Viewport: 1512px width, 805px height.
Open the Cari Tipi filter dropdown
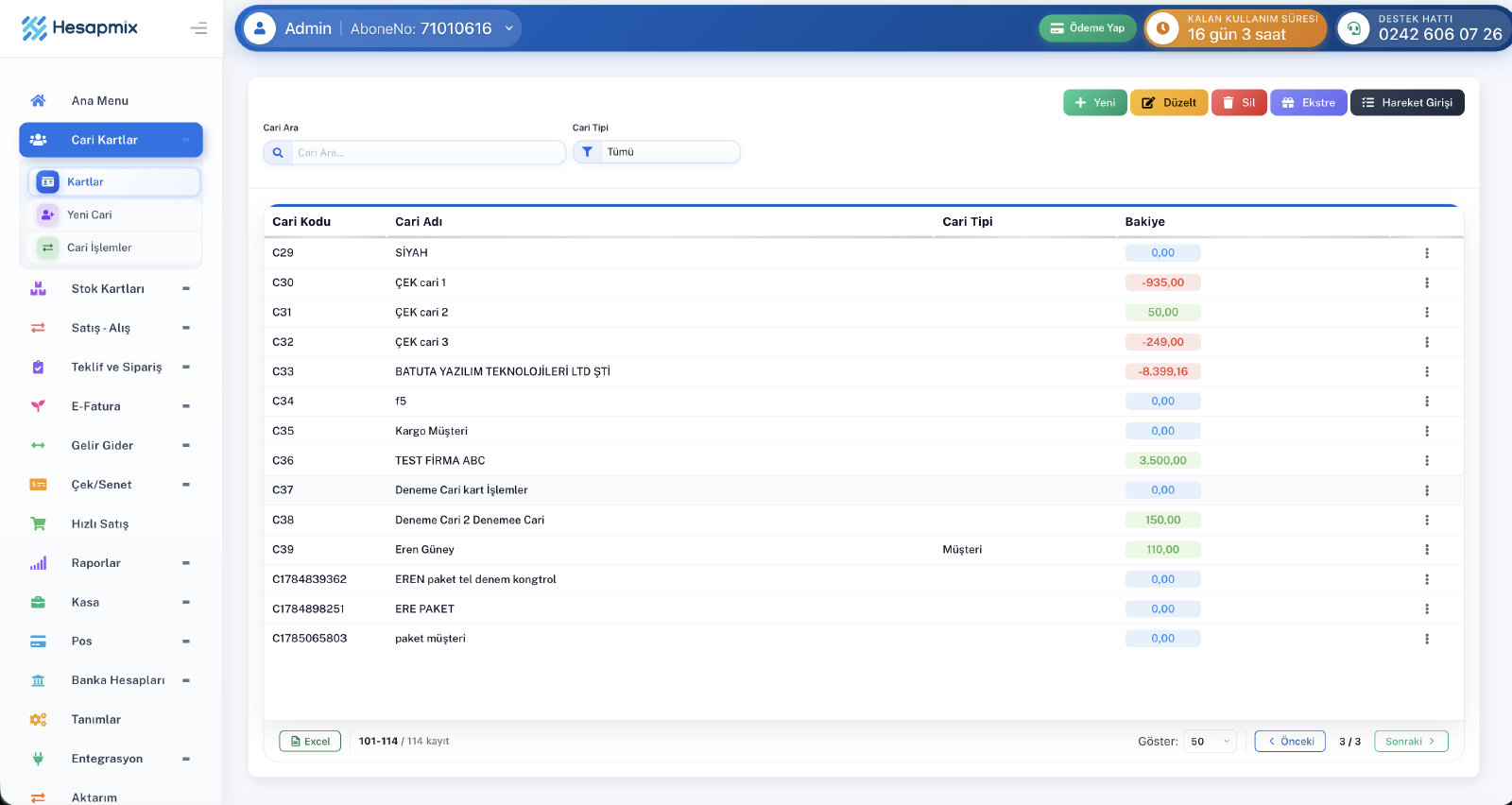[x=657, y=152]
